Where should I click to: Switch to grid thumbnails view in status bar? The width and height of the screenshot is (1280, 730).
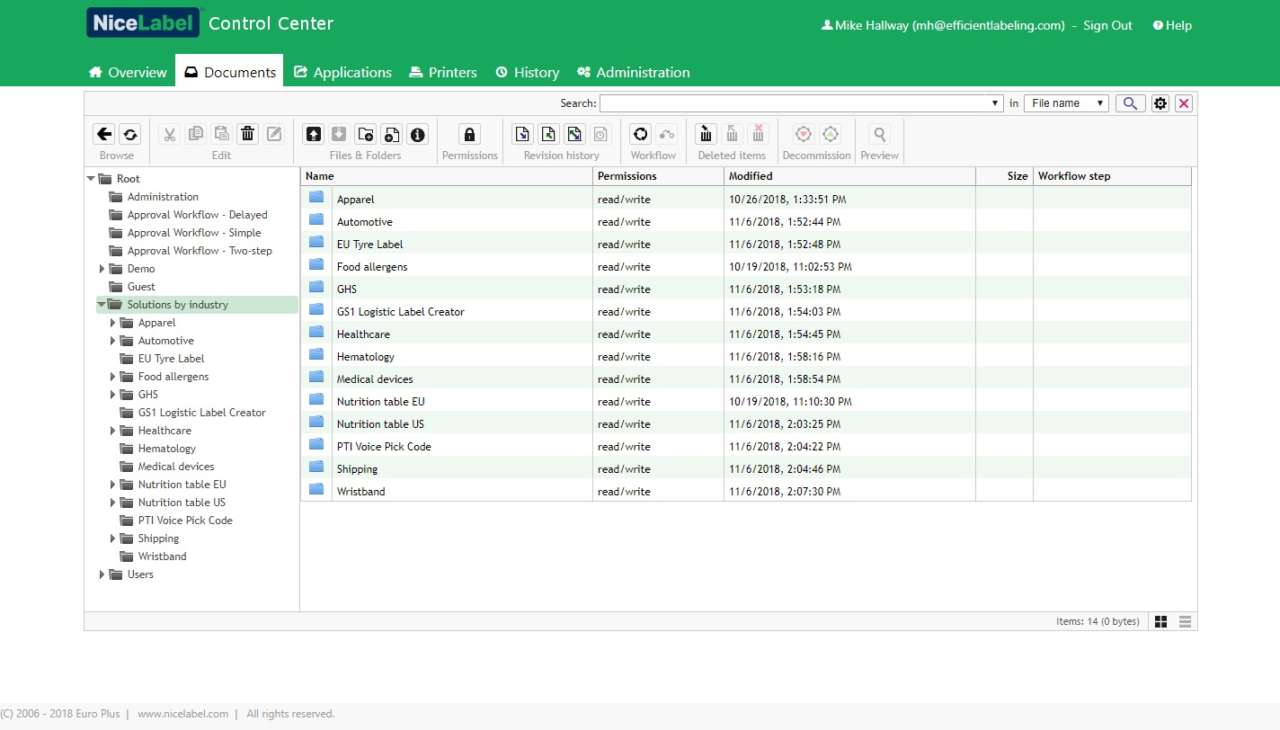click(1161, 622)
